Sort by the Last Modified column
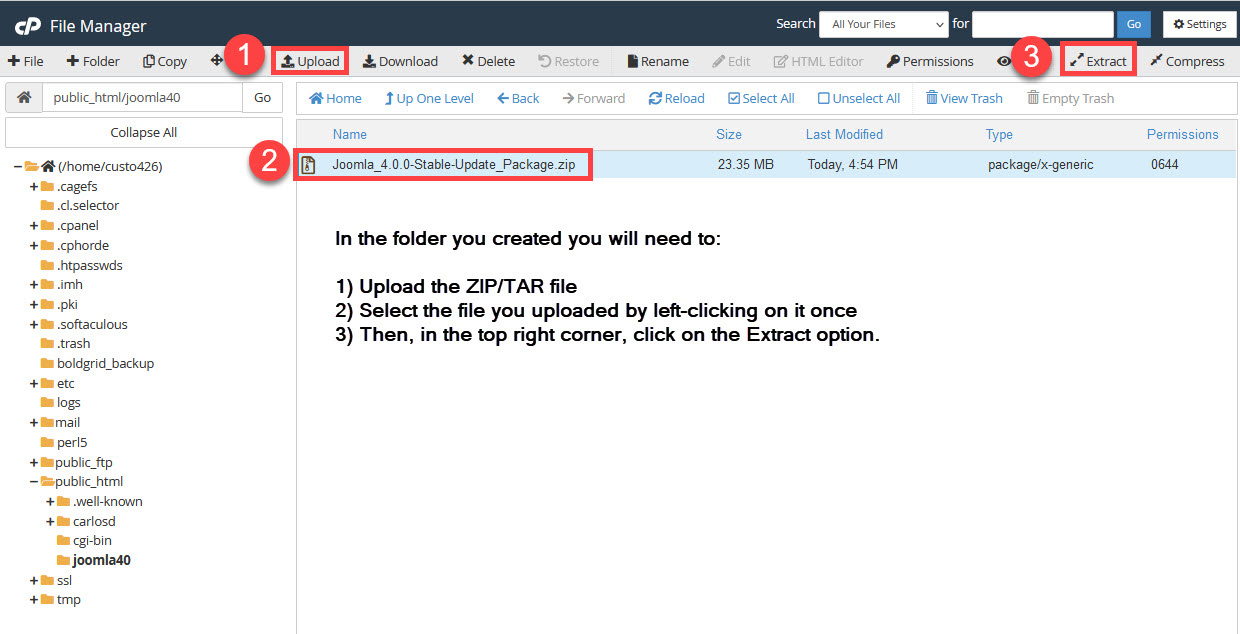This screenshot has height=634, width=1240. click(844, 134)
